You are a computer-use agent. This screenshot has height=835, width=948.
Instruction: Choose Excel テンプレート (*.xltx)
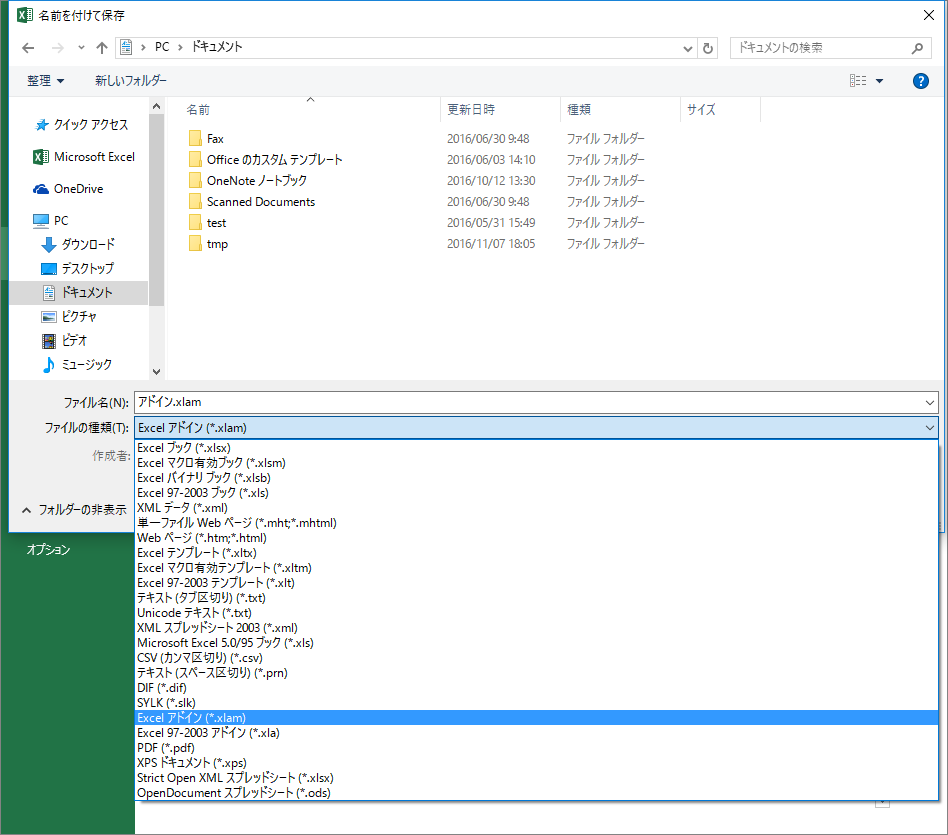click(x=536, y=553)
